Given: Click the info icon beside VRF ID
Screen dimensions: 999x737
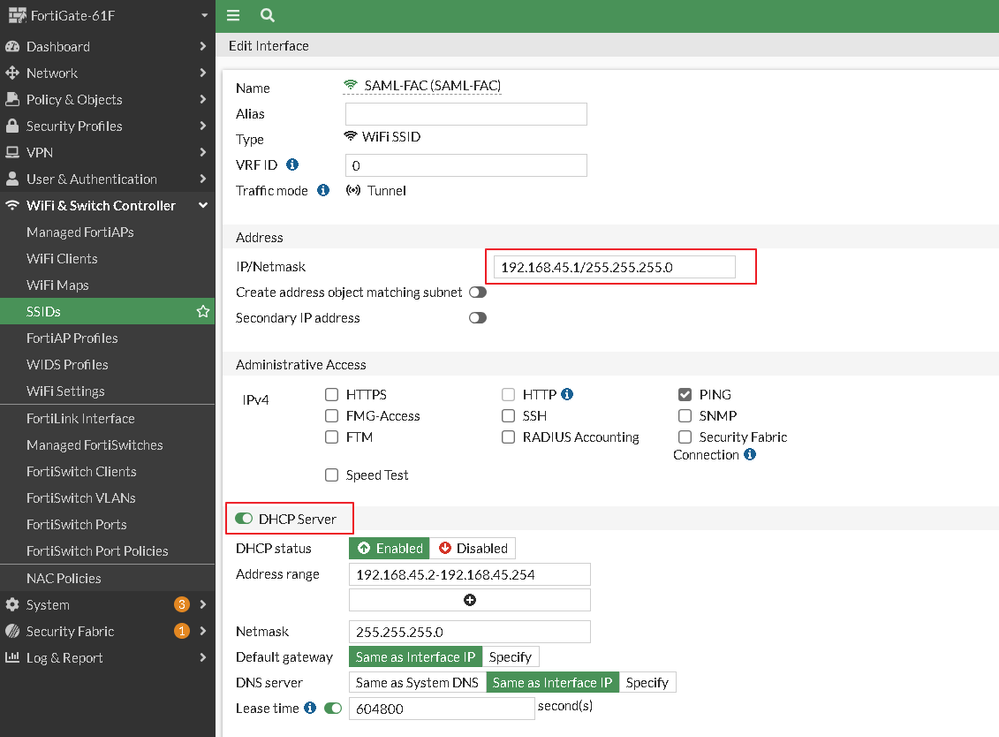Looking at the screenshot, I should point(293,164).
